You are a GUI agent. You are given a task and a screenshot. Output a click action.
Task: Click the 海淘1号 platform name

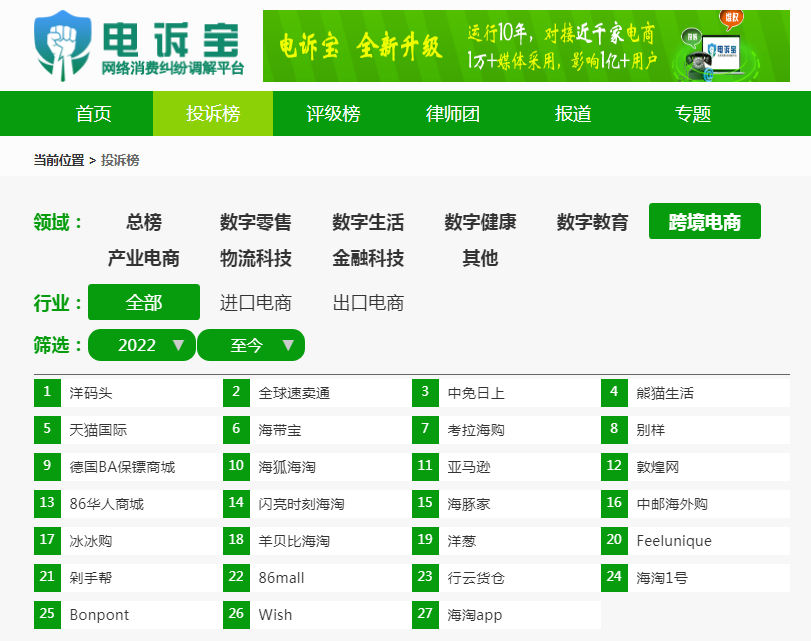point(662,578)
